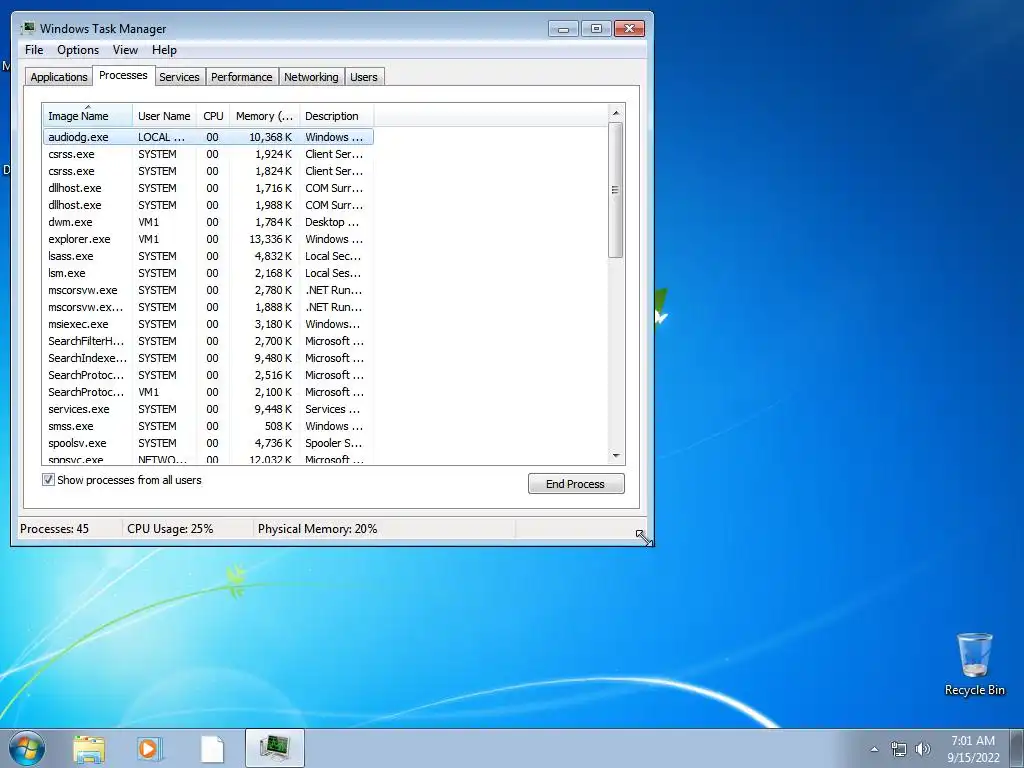Image resolution: width=1024 pixels, height=768 pixels.
Task: Sort by CPU column header
Action: (x=213, y=116)
